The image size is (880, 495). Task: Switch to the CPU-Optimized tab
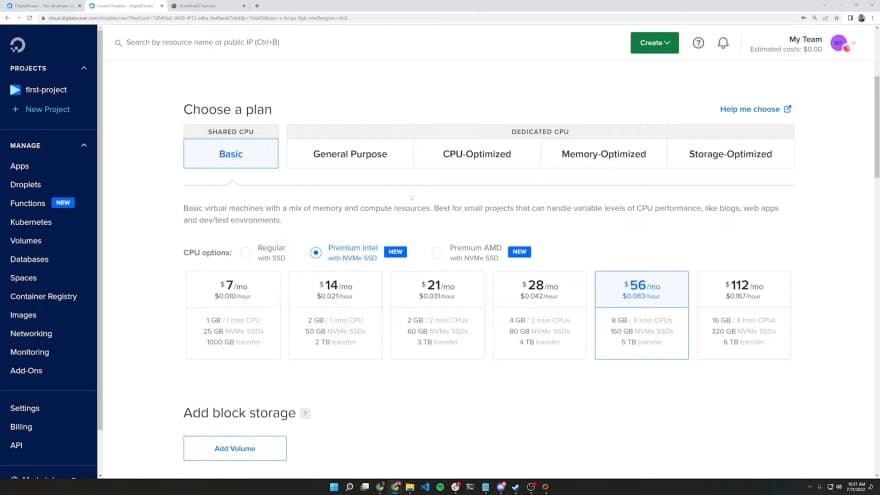[x=477, y=154]
